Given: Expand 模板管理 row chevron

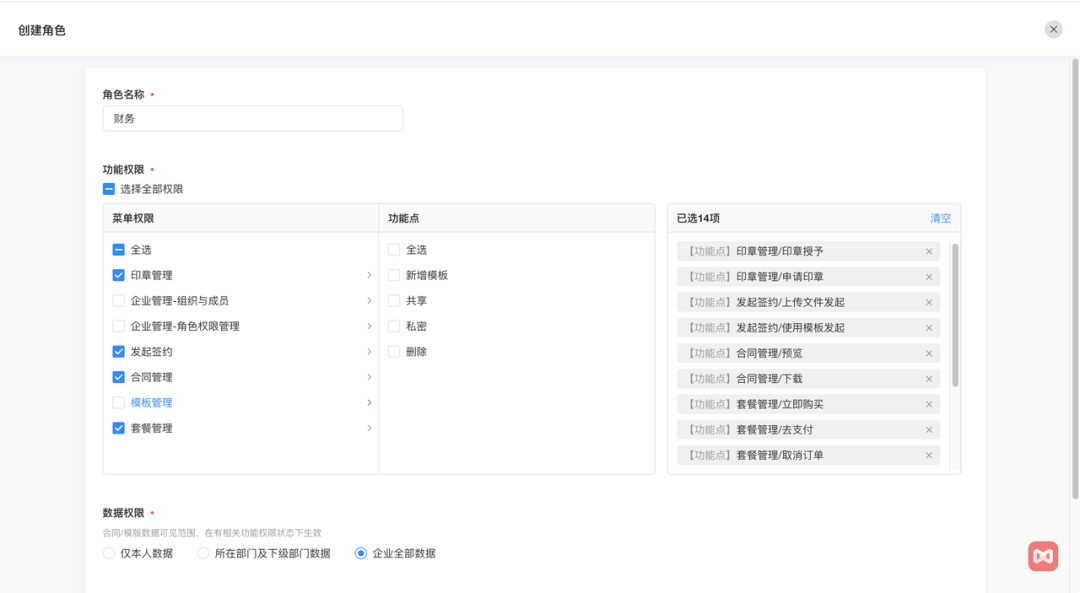Looking at the screenshot, I should (369, 402).
